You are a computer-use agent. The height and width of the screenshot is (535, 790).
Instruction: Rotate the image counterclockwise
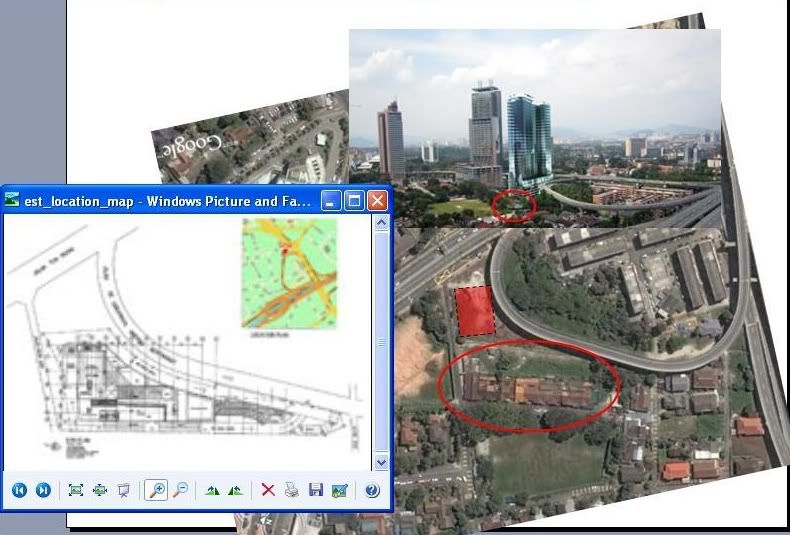[235, 490]
